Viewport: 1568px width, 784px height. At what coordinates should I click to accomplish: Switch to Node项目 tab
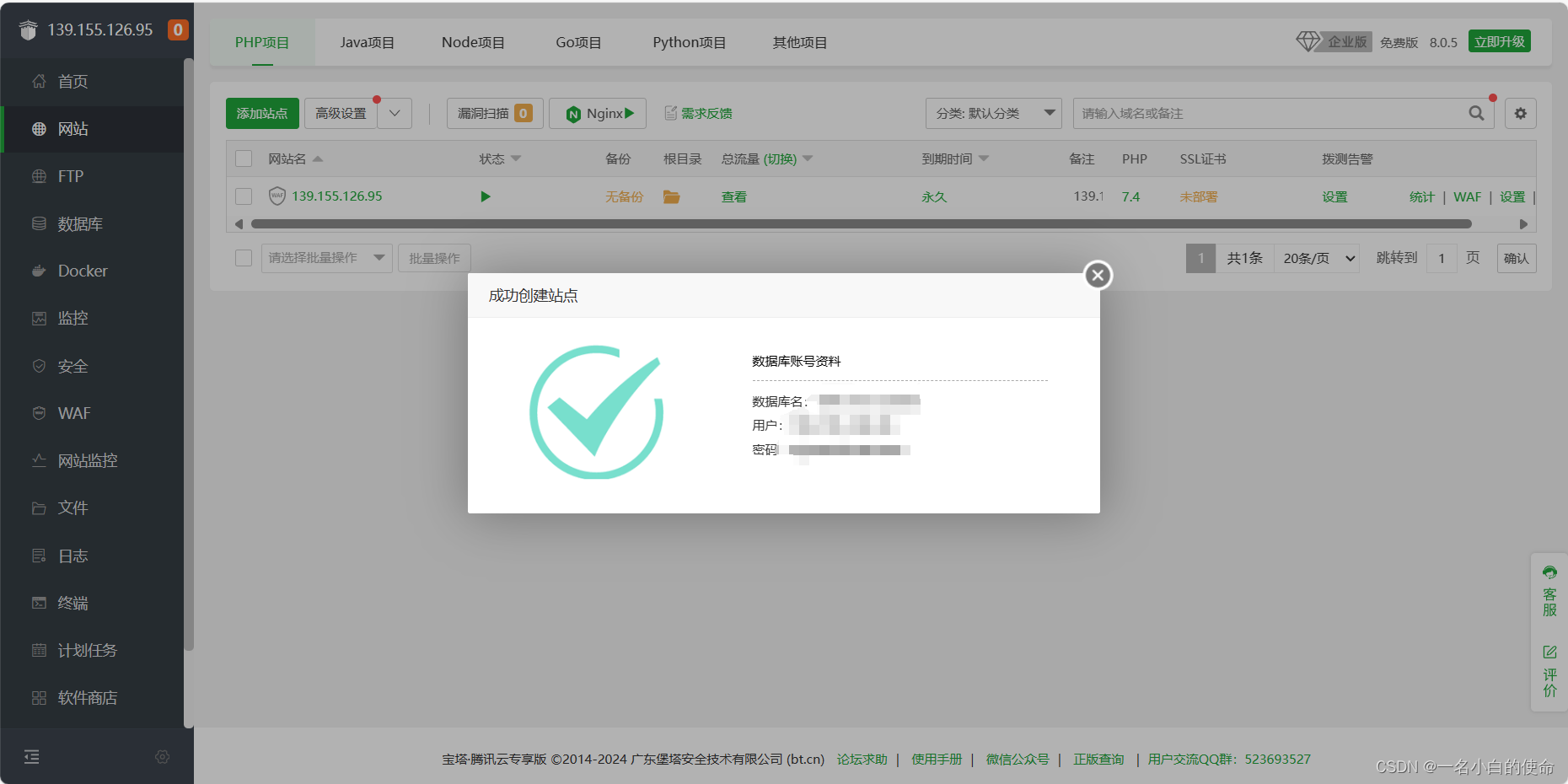[x=473, y=42]
